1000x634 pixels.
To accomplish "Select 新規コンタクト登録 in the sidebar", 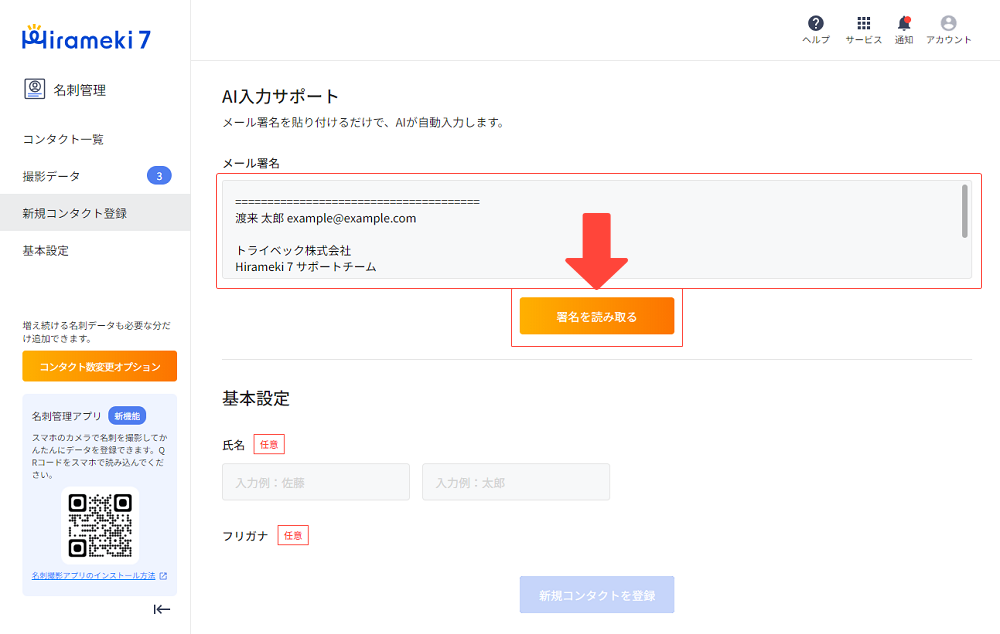I will (95, 212).
